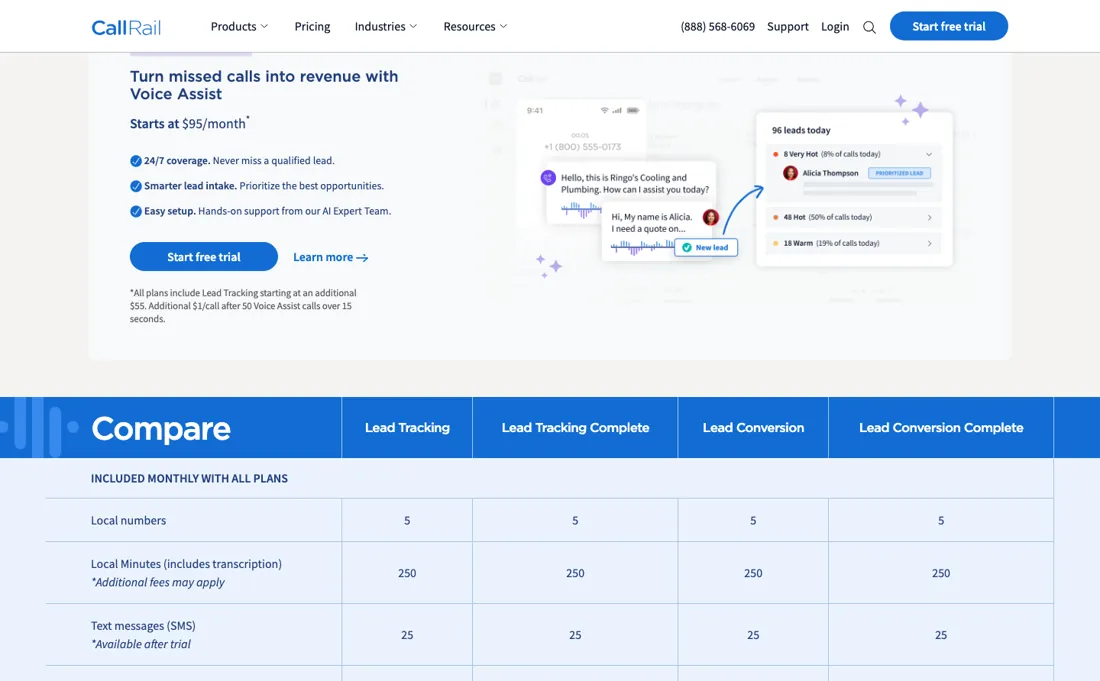The height and width of the screenshot is (681, 1100).
Task: Collapse the 8 Very Hot leads row
Action: coord(929,154)
